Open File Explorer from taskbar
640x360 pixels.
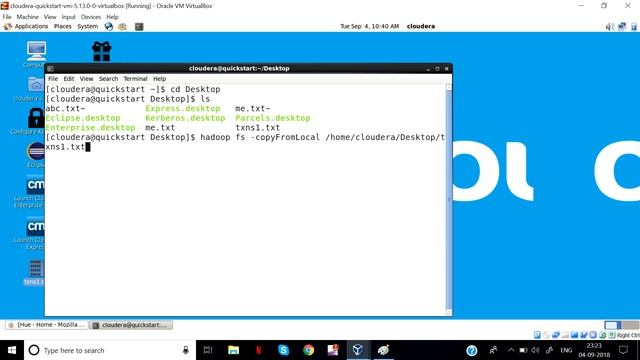233,350
